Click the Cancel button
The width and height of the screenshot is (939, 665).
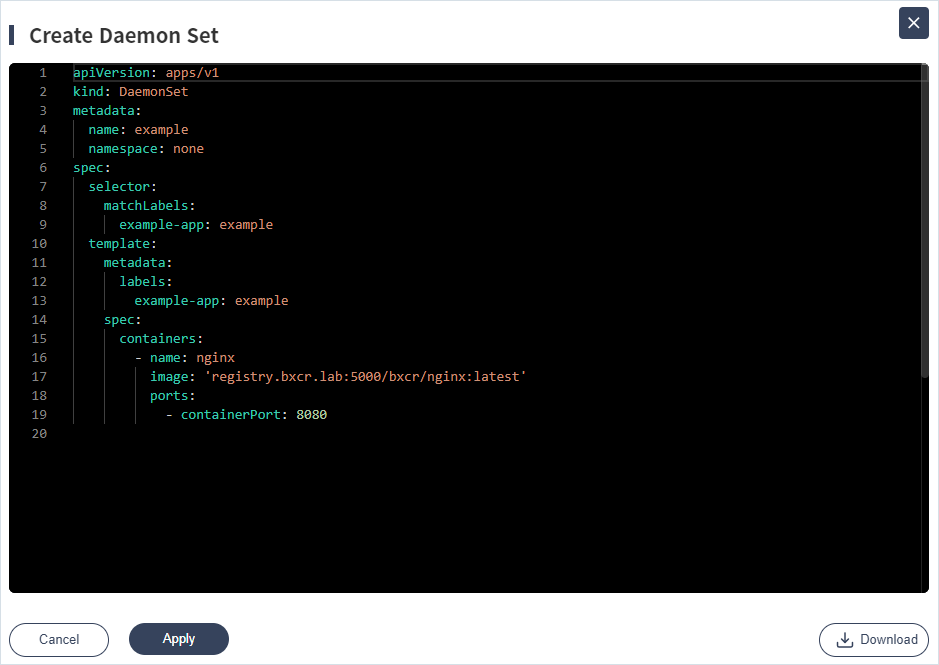click(x=59, y=639)
